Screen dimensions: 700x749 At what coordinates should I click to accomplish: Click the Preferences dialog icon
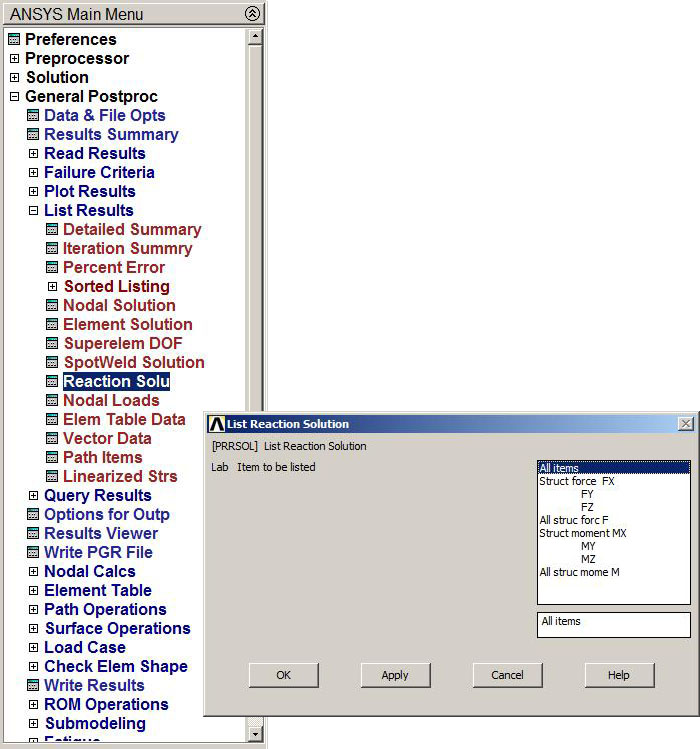[14, 40]
